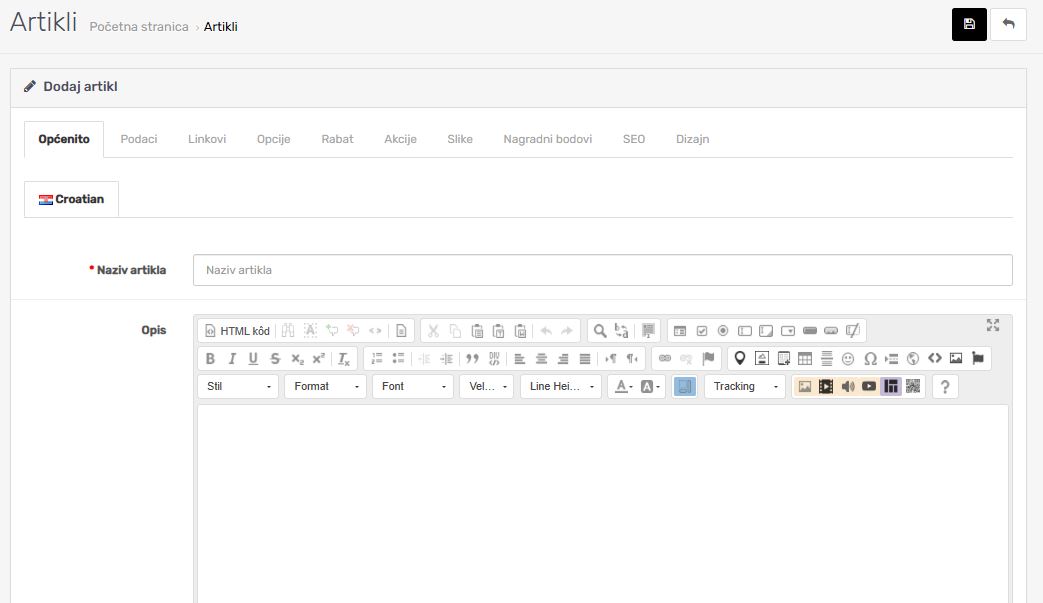Image resolution: width=1043 pixels, height=603 pixels.
Task: Apply bold formatting in the editor
Action: pyautogui.click(x=210, y=358)
